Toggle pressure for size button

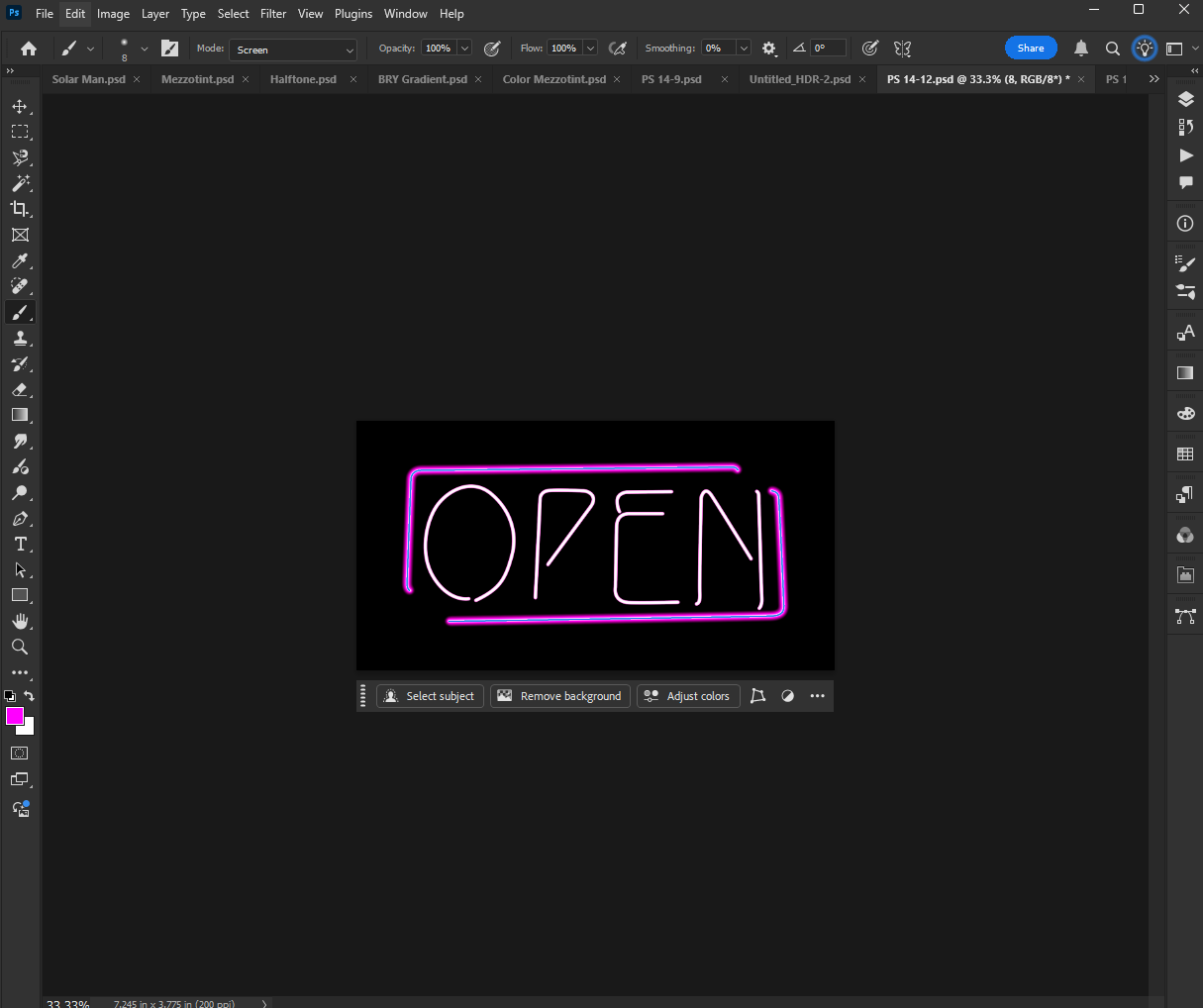click(870, 49)
